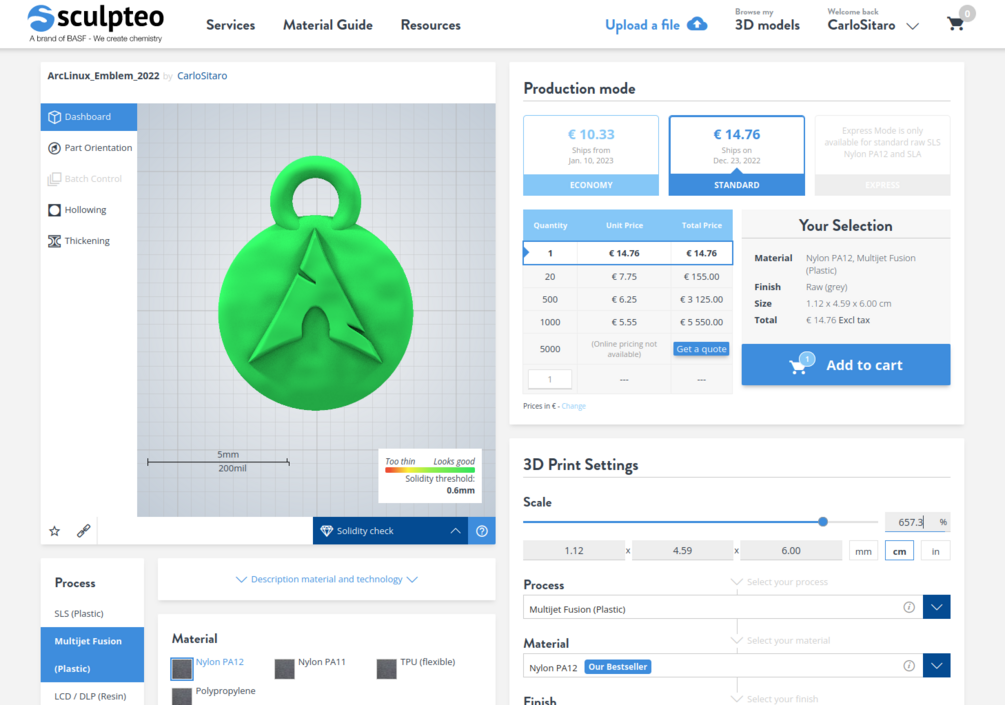Screen dimensions: 1005x705
Task: Click the Batch Control icon
Action: (x=54, y=179)
